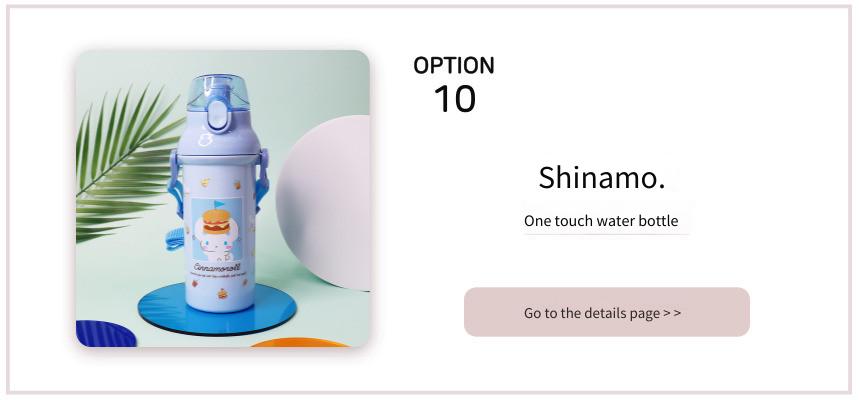Click the small white heart on bottle shoulder
This screenshot has width=860, height=400.
pyautogui.click(x=205, y=140)
